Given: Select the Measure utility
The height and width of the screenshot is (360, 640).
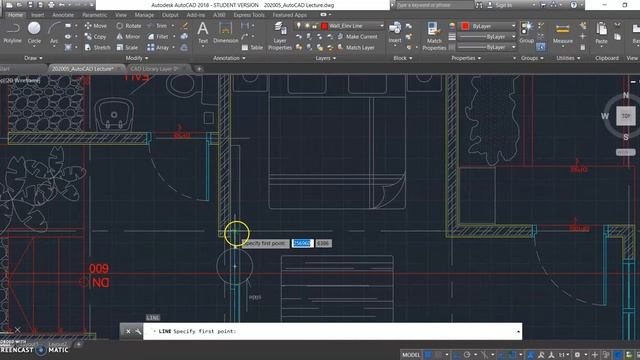Looking at the screenshot, I should pos(562,33).
